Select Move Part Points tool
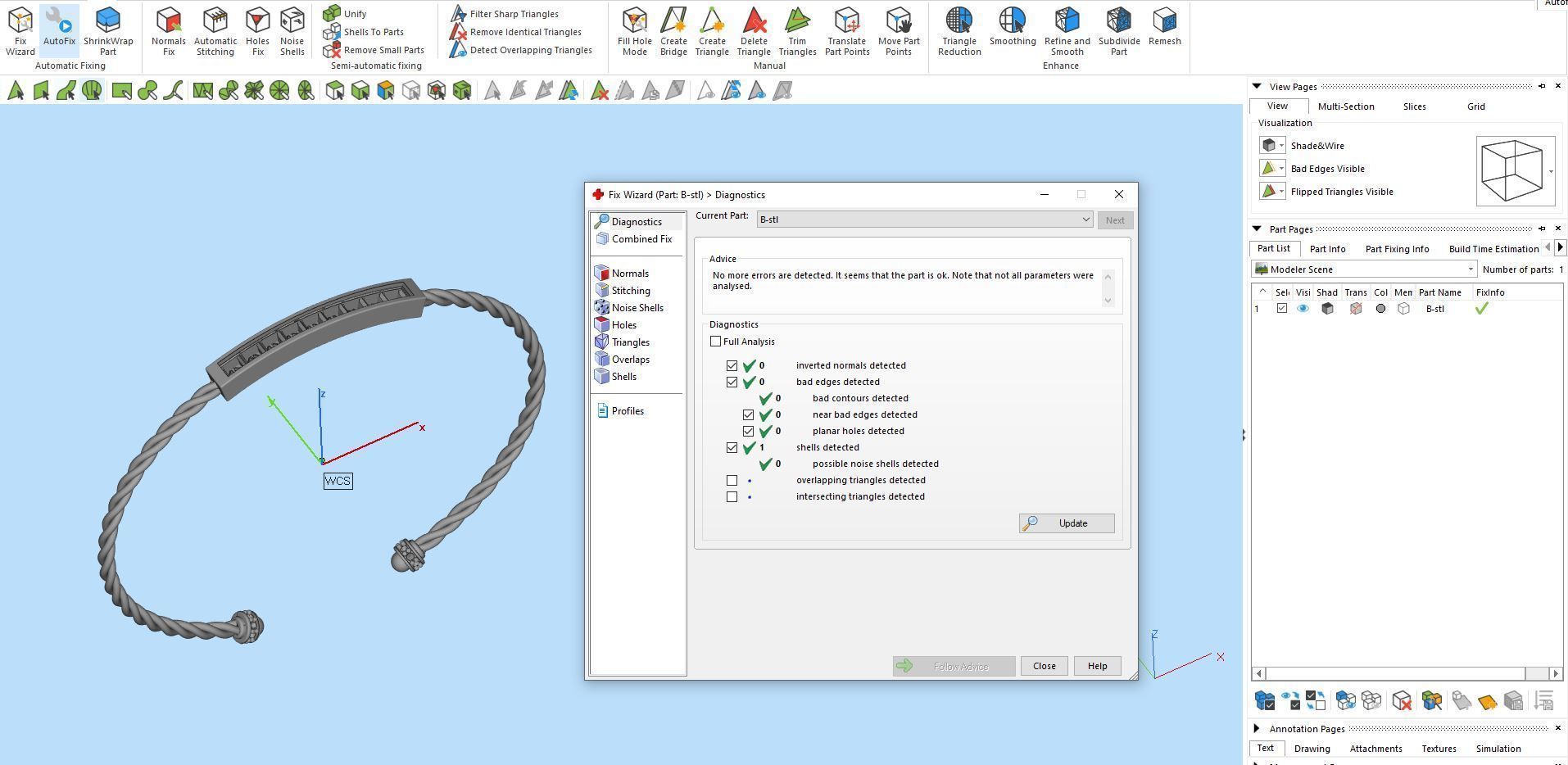Viewport: 1568px width, 765px height. (899, 31)
